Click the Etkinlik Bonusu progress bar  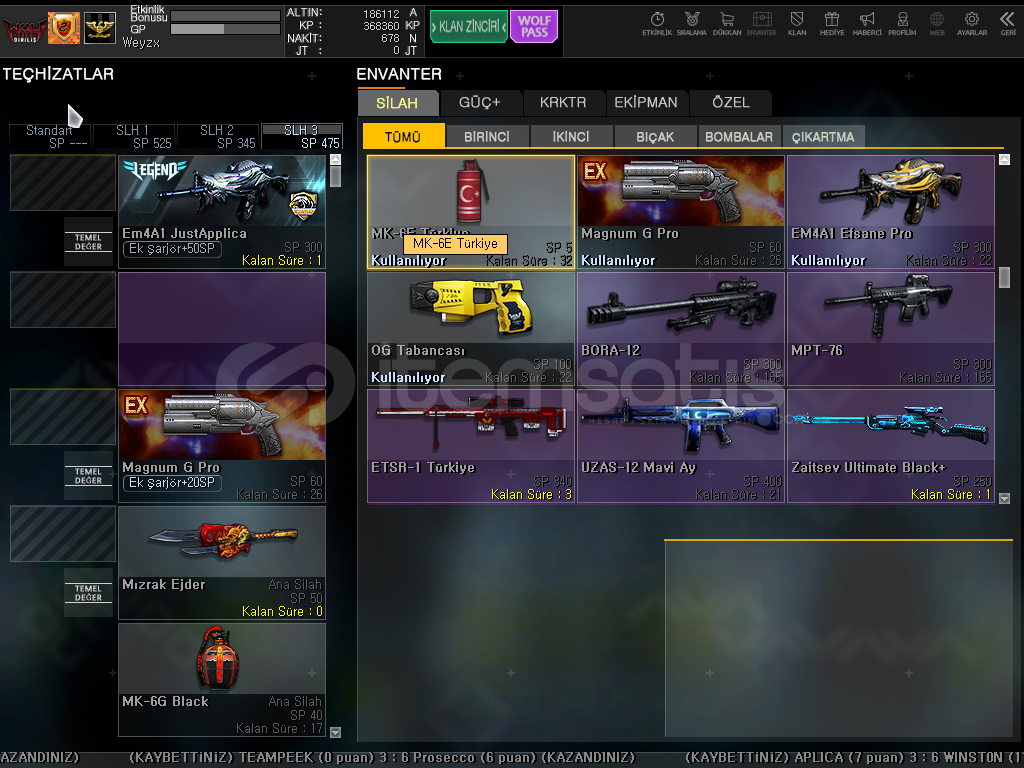coord(225,16)
